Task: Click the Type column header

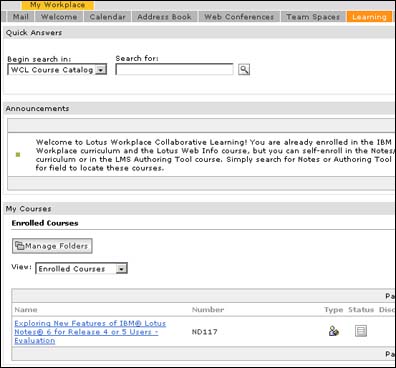Action: (334, 310)
